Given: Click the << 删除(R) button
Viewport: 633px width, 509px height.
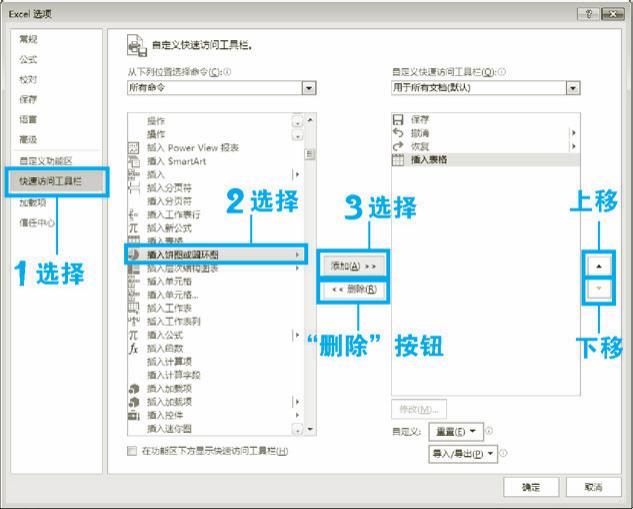Looking at the screenshot, I should 353,289.
